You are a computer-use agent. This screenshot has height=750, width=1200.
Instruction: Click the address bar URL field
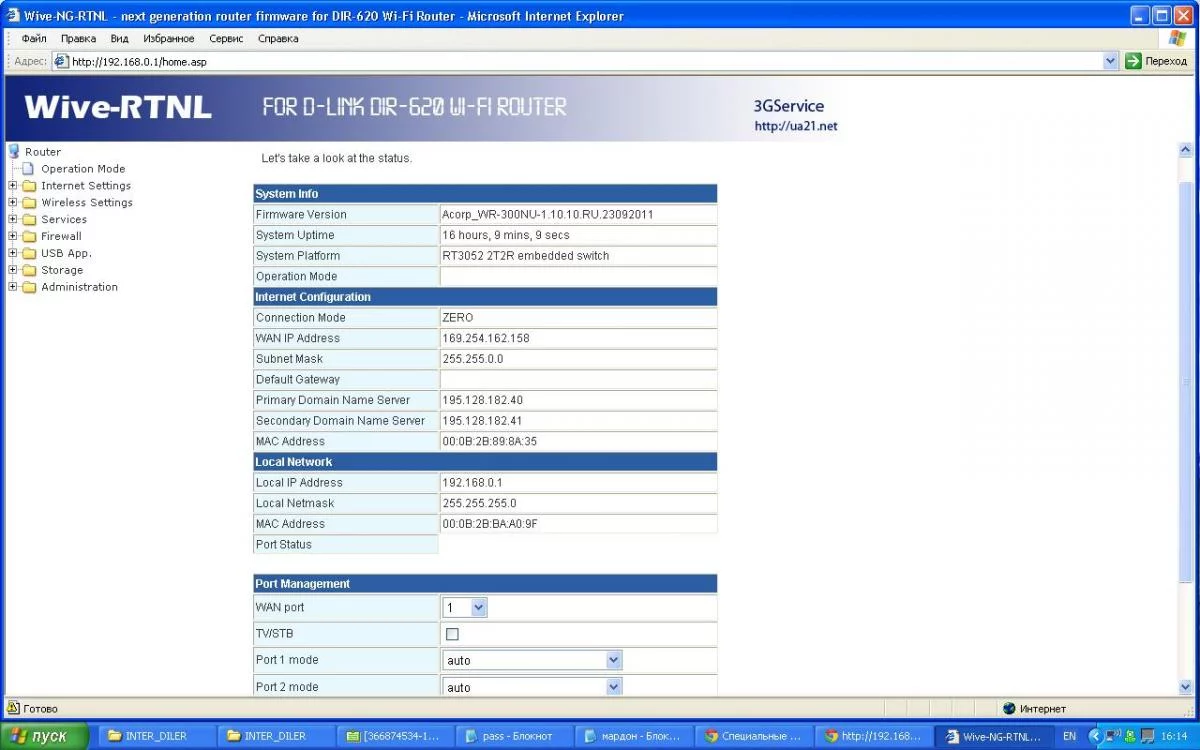(x=580, y=61)
